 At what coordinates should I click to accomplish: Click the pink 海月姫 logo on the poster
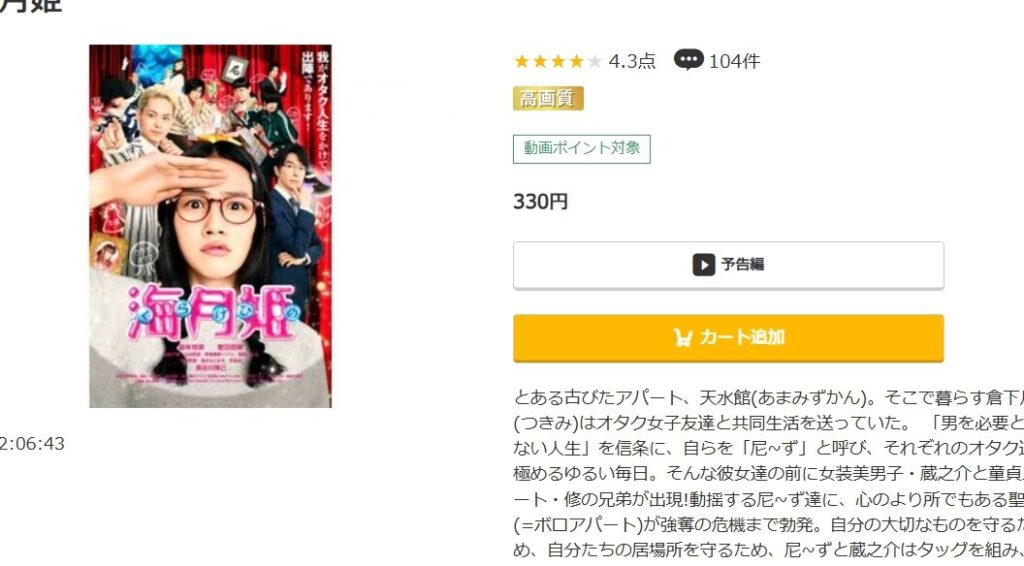tap(213, 313)
